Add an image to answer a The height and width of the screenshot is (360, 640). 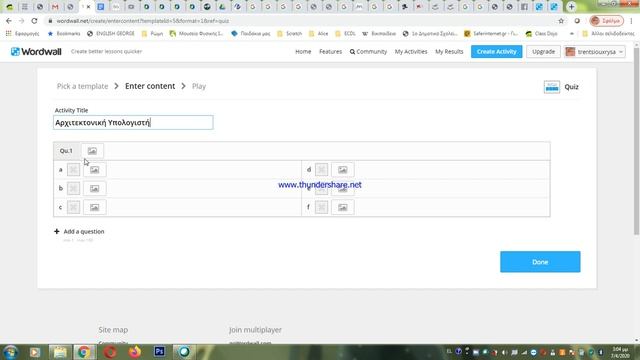(94, 169)
